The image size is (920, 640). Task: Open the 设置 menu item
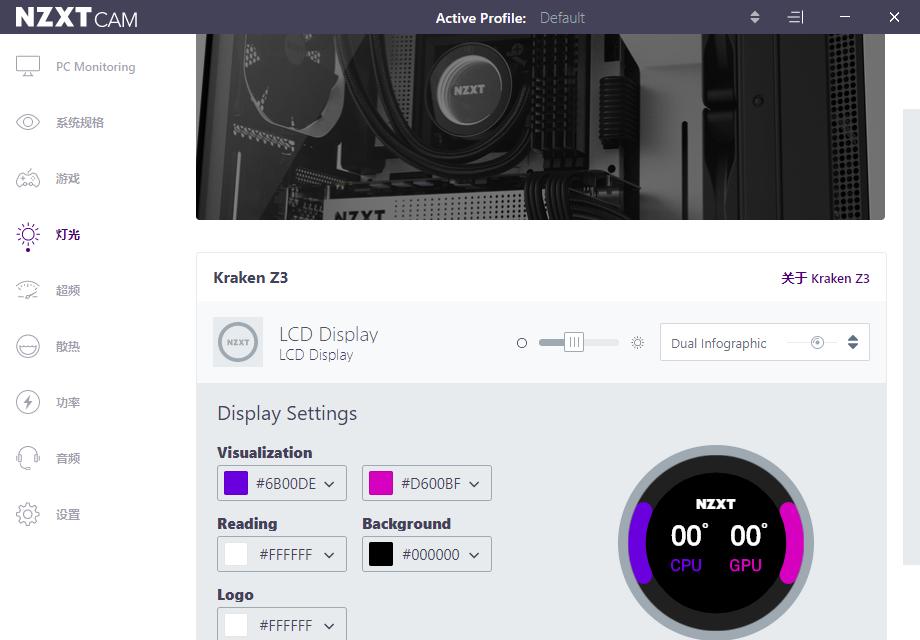pos(67,514)
